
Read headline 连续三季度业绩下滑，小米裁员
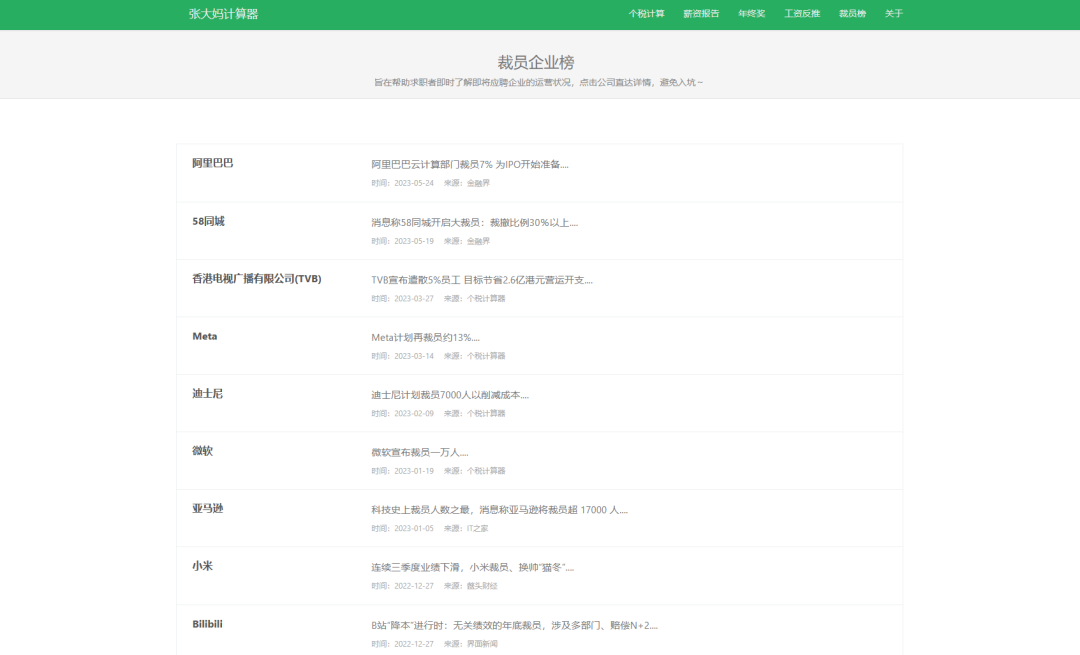pyautogui.click(x=472, y=568)
